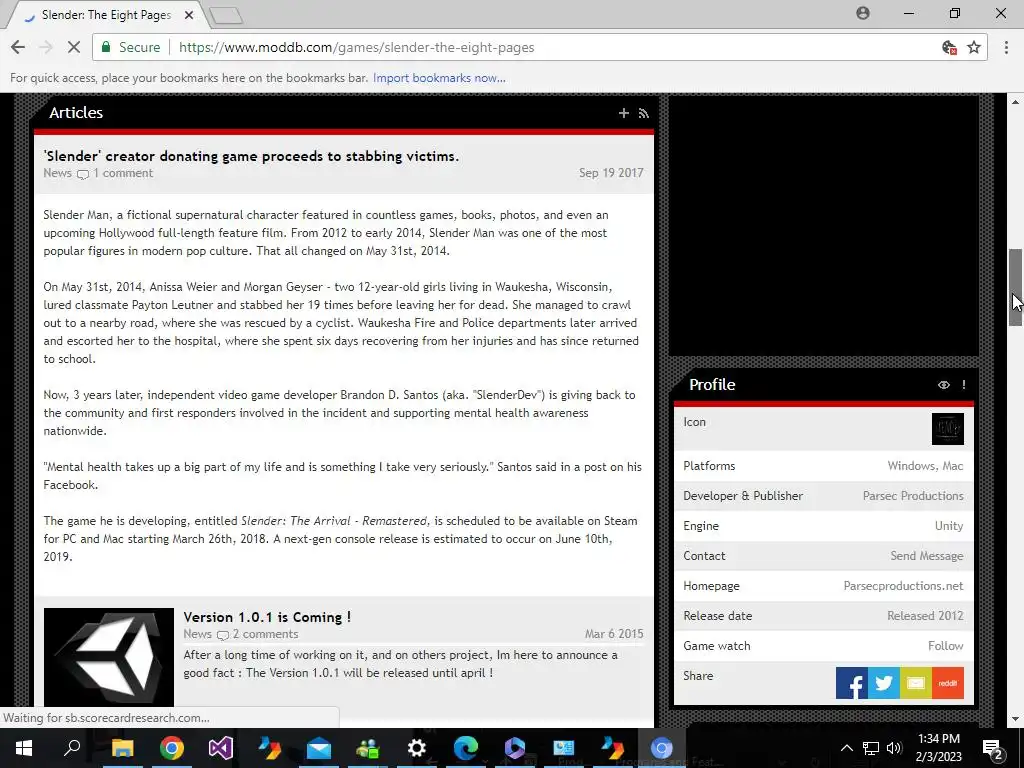Toggle the Profile watch eye icon
The width and height of the screenshot is (1024, 768).
pyautogui.click(x=944, y=385)
